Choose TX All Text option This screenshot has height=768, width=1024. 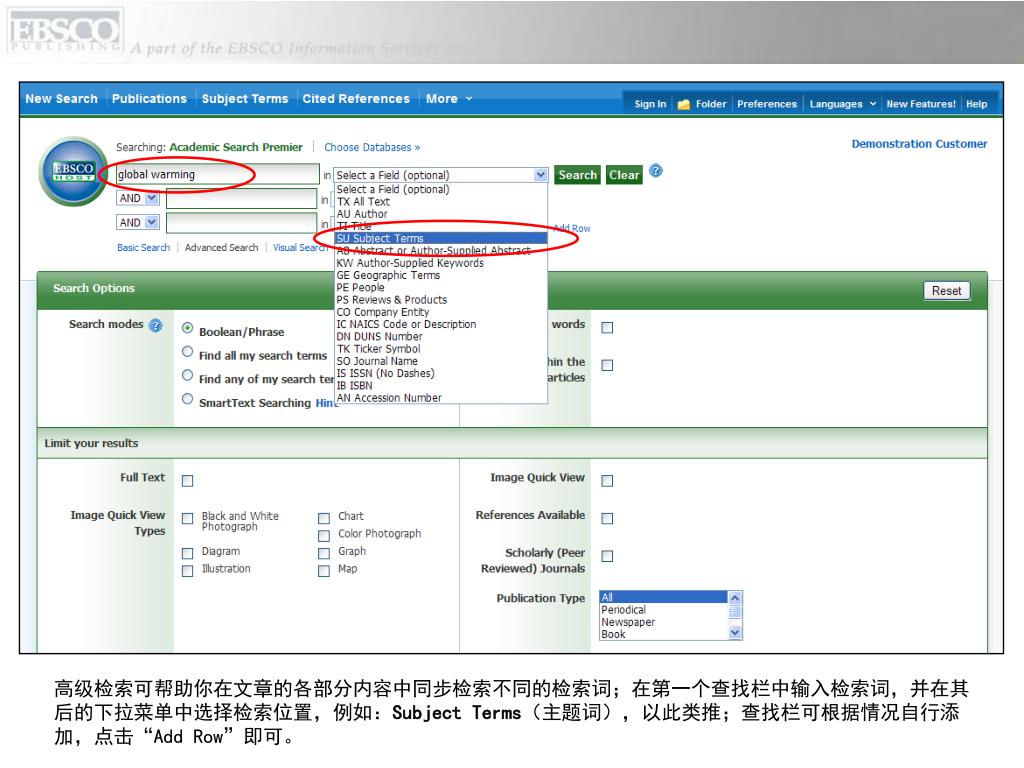point(441,202)
